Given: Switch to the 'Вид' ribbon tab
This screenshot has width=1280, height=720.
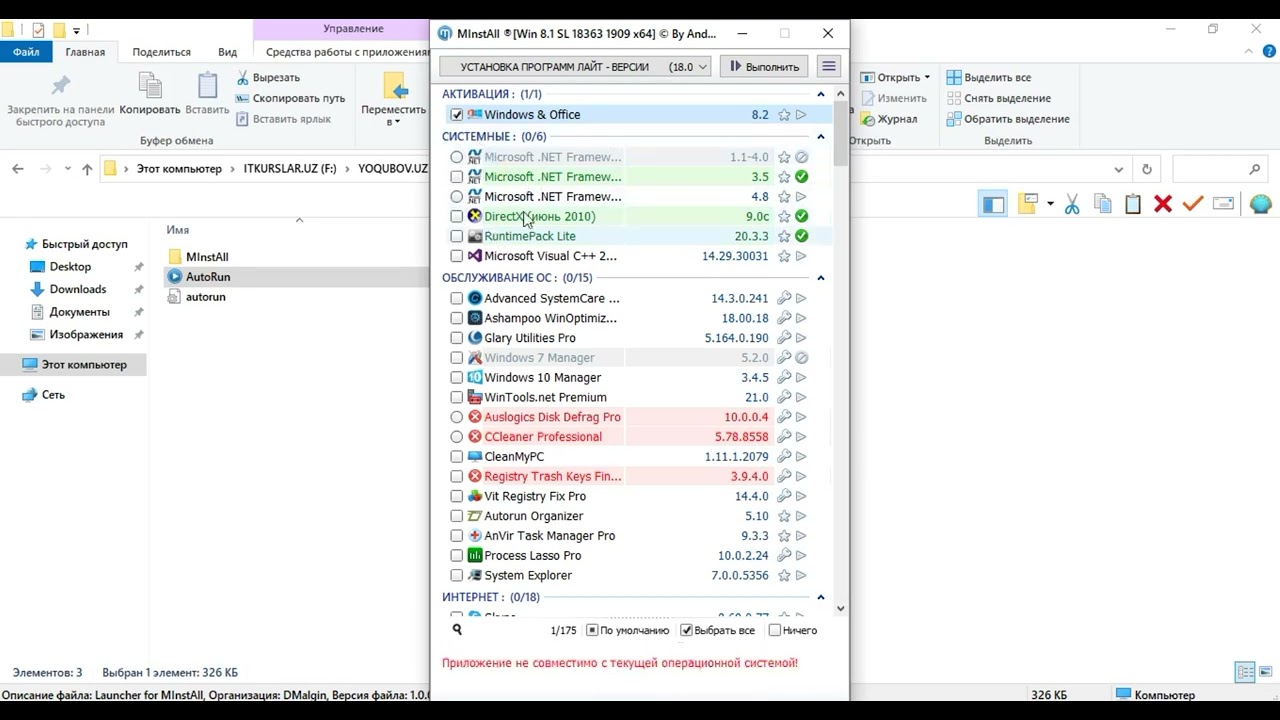Looking at the screenshot, I should pyautogui.click(x=228, y=52).
